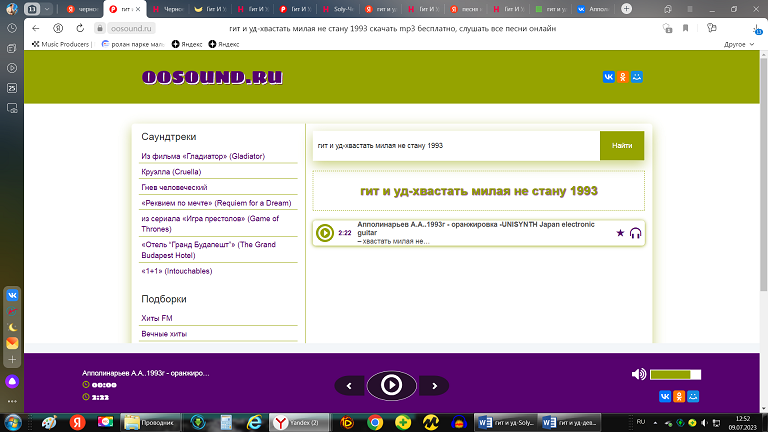Open the mail icon in browser sidebar
Image resolution: width=768 pixels, height=432 pixels.
12,343
